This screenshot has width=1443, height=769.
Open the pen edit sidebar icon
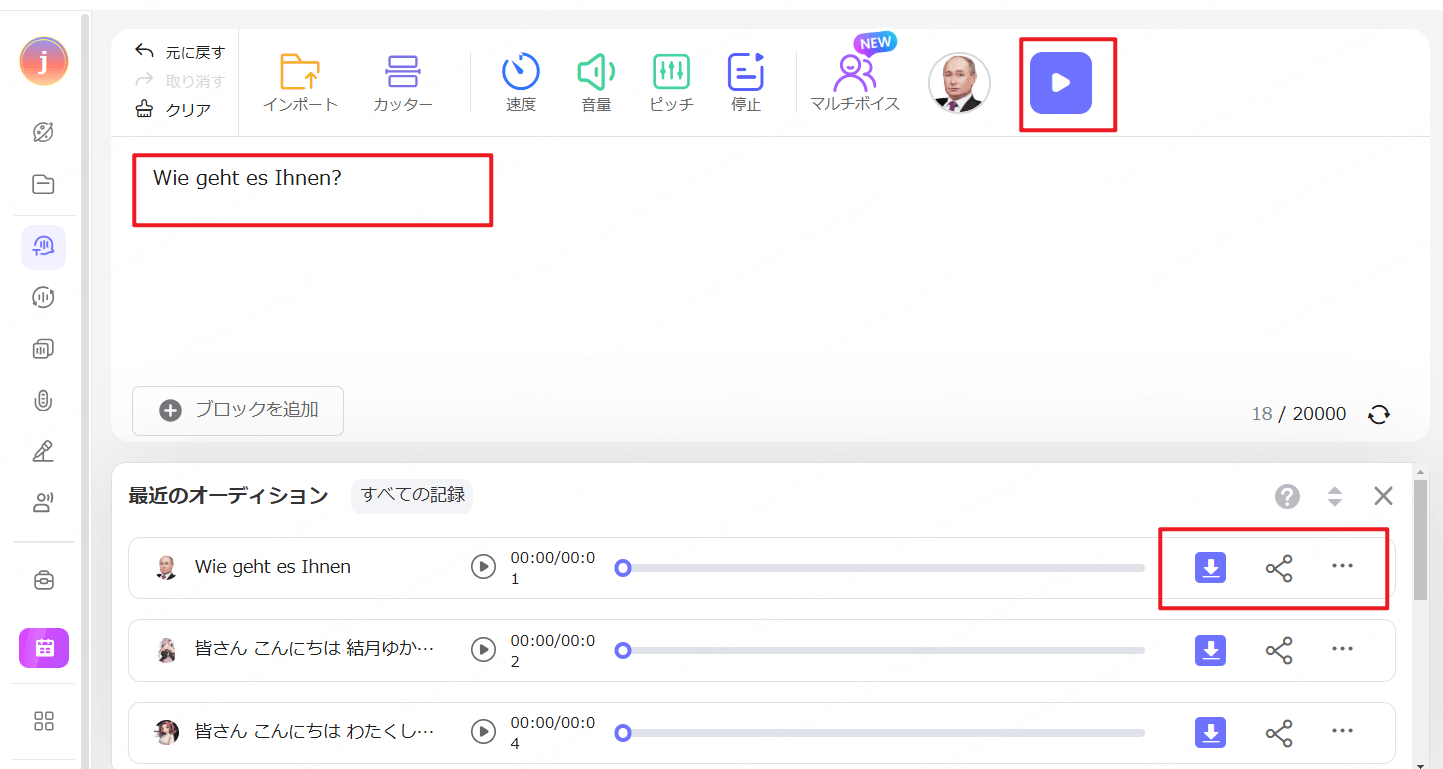point(43,451)
